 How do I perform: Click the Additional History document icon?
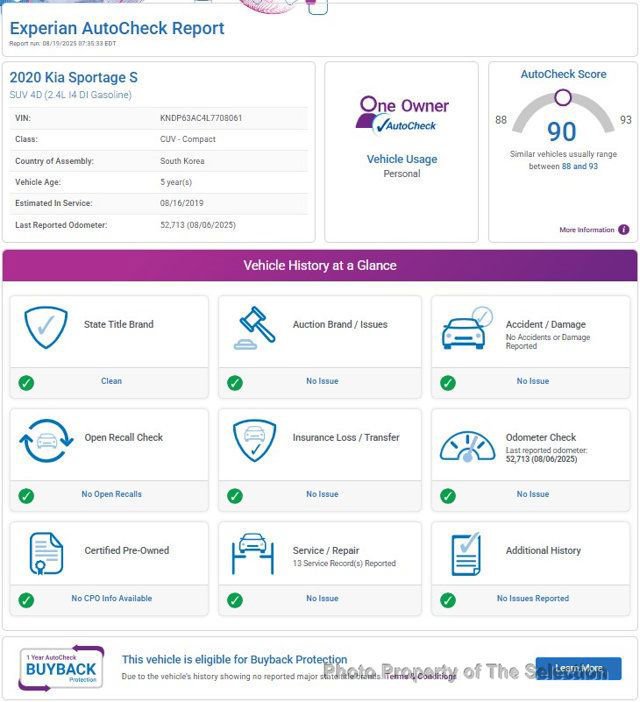467,554
